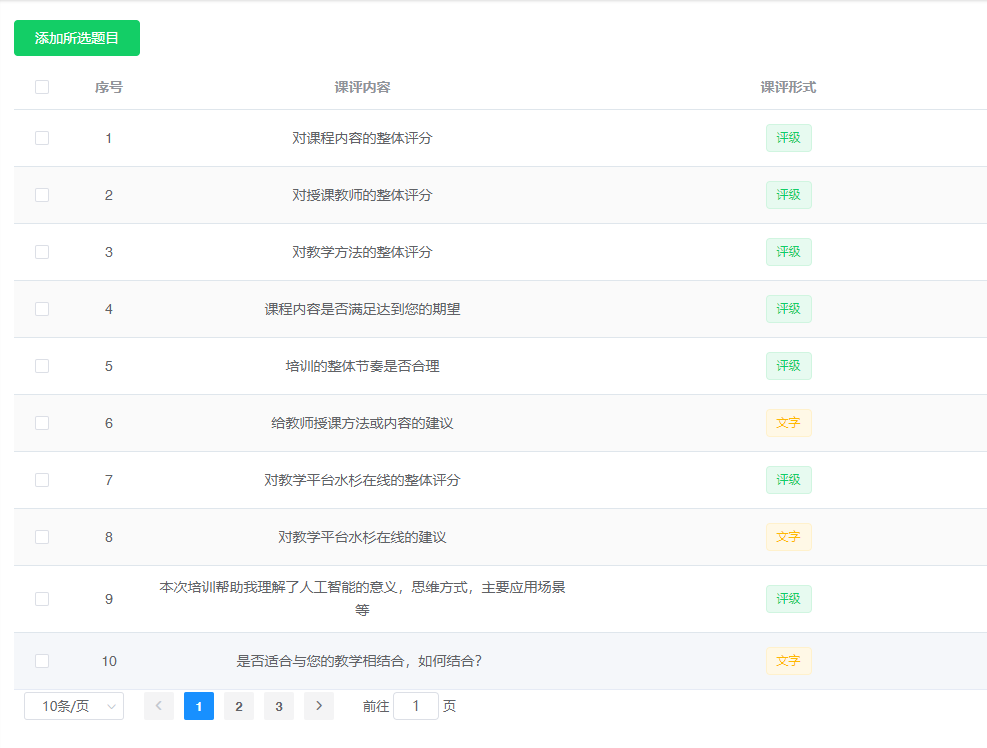Click the 课评形式 column header

click(788, 87)
